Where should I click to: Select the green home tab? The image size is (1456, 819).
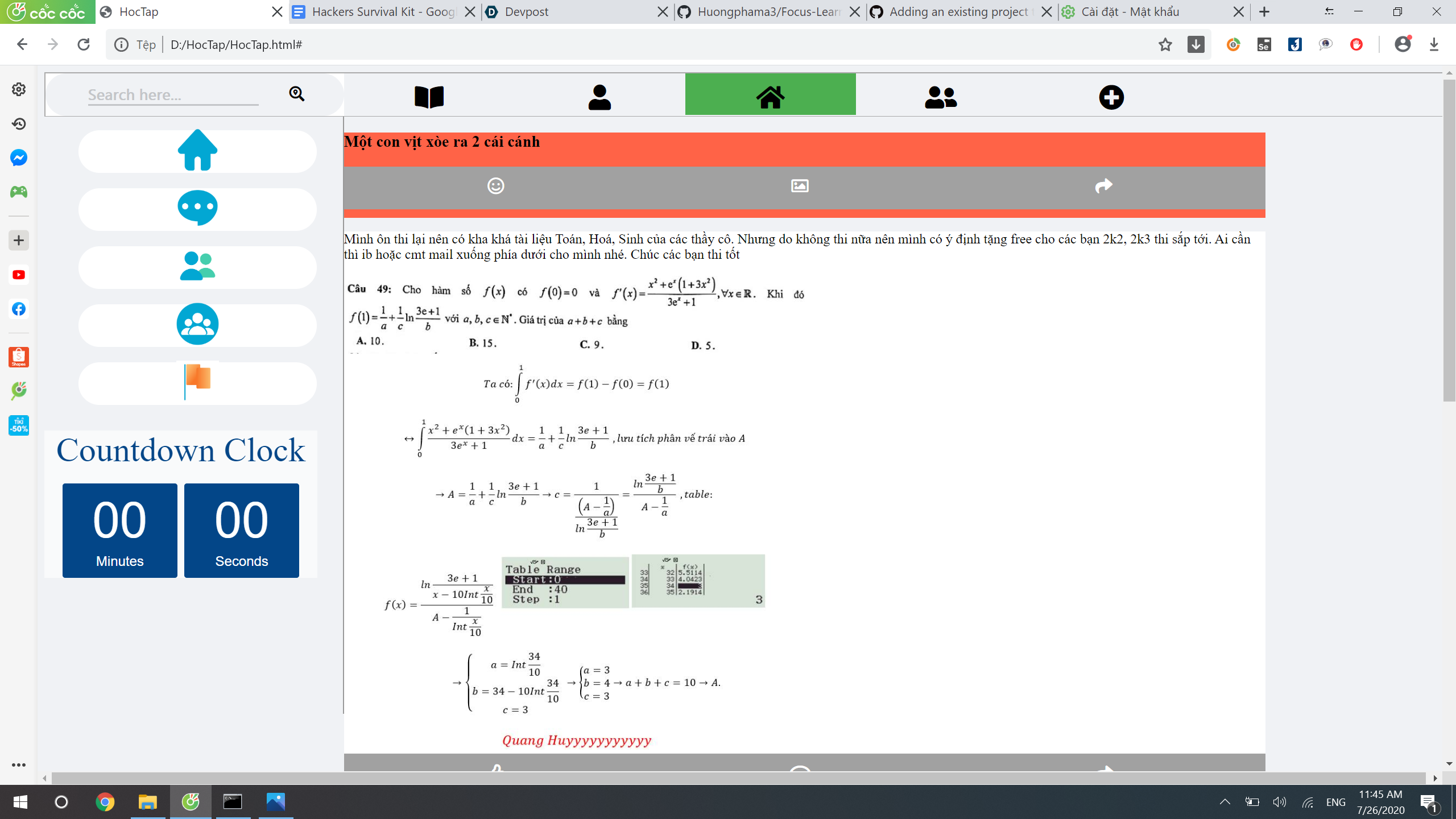[770, 96]
